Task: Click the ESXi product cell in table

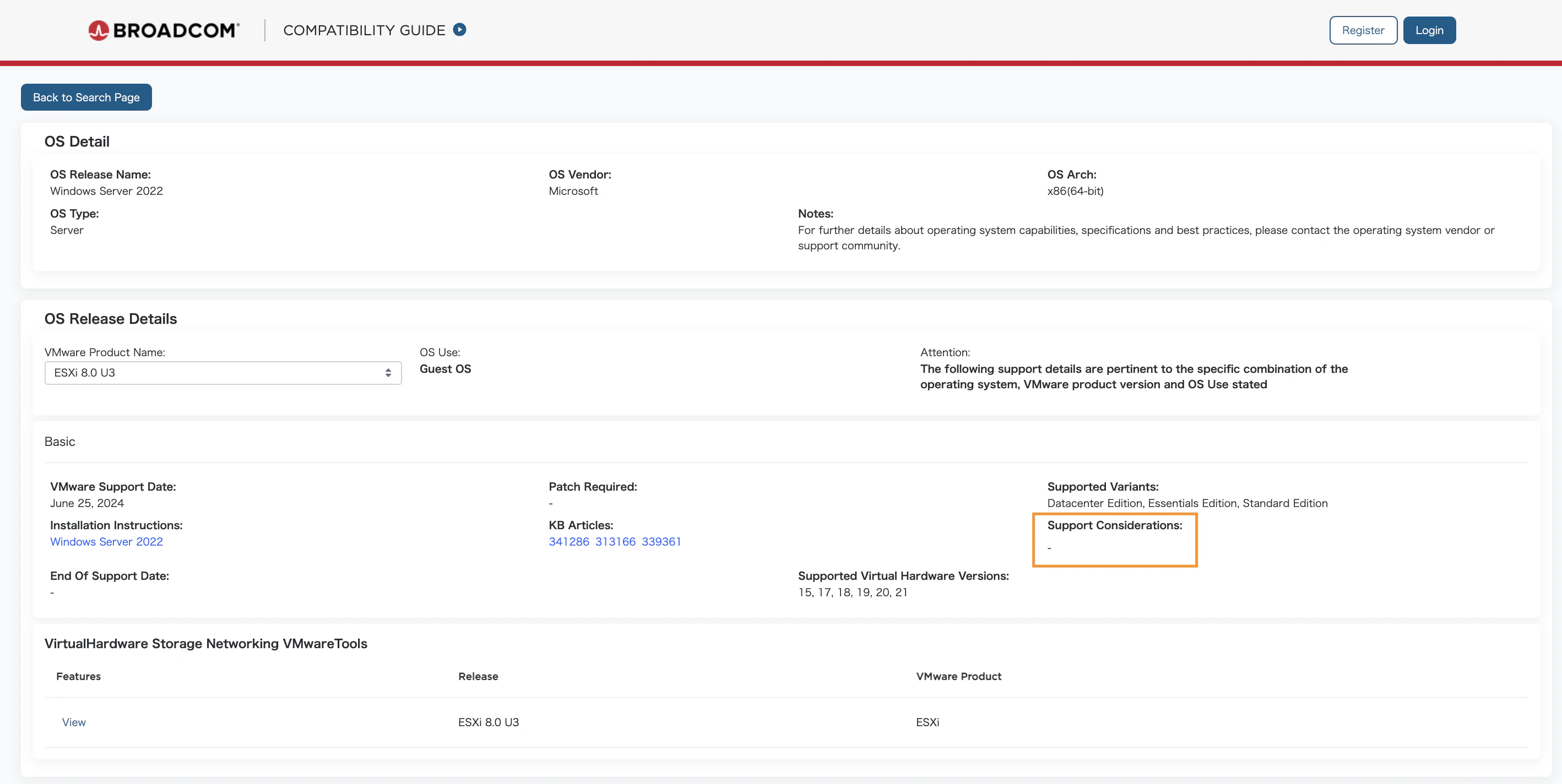Action: [928, 722]
